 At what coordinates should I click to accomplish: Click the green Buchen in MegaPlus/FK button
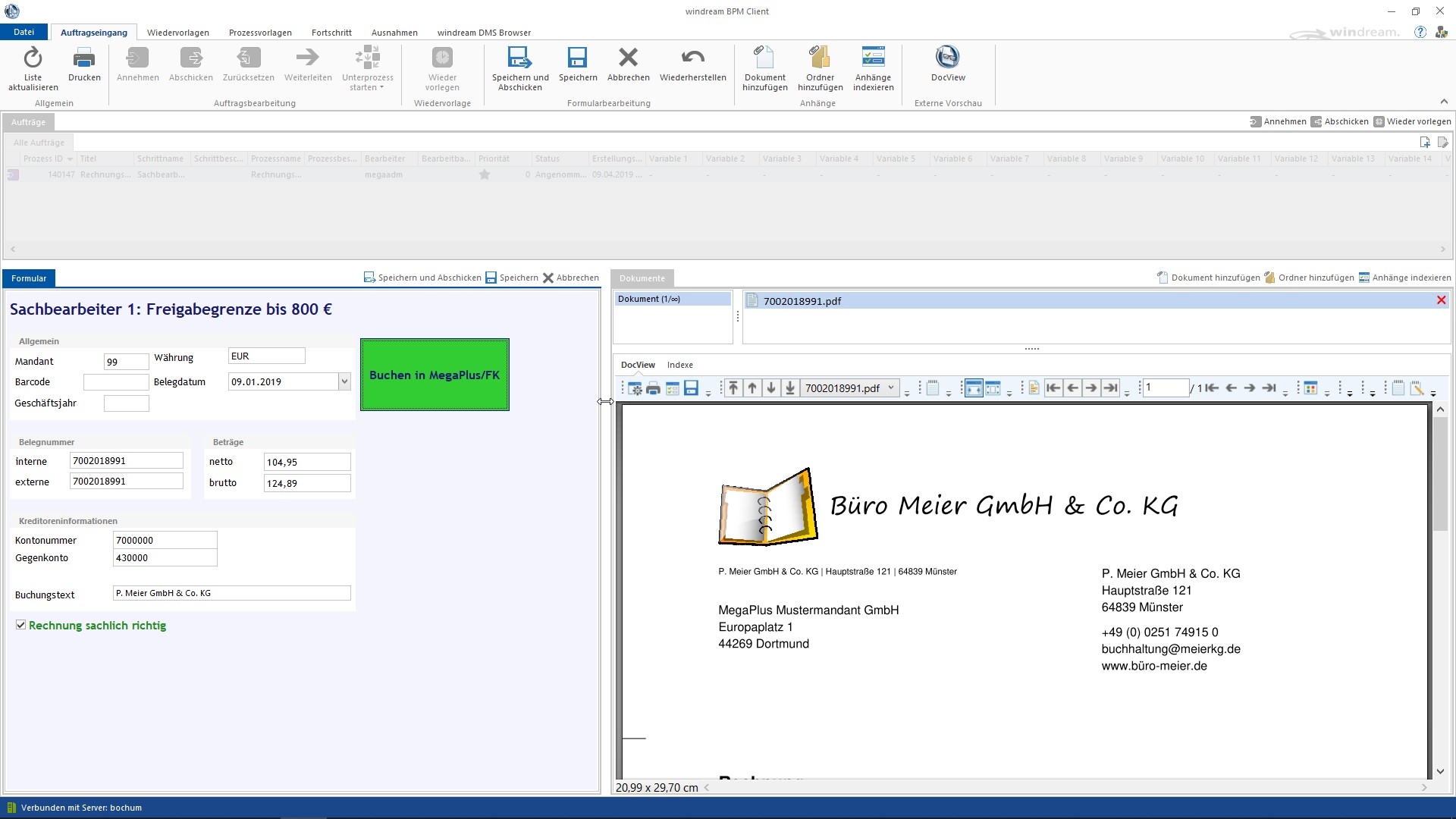coord(435,375)
